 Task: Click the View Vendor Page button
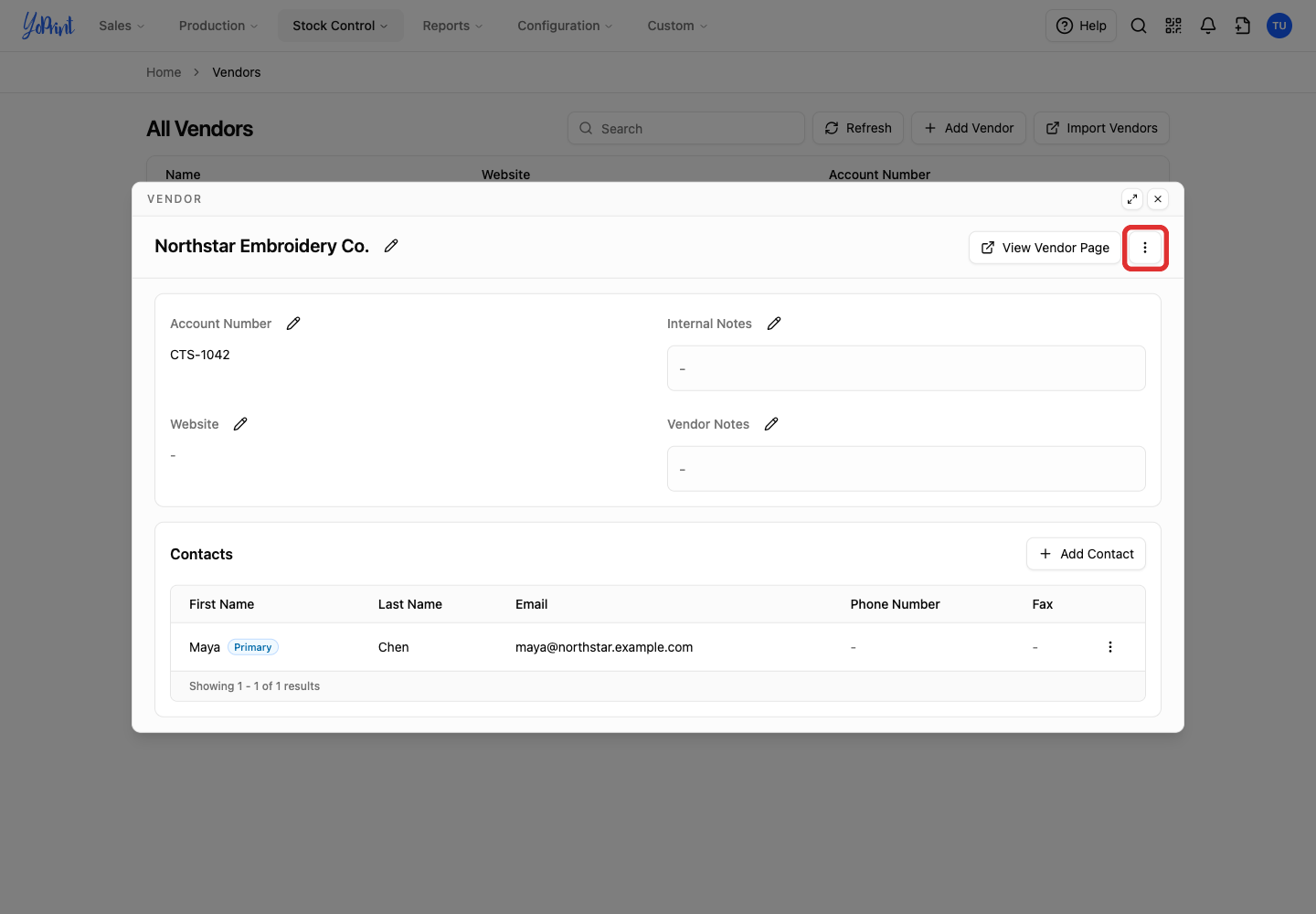[1045, 248]
